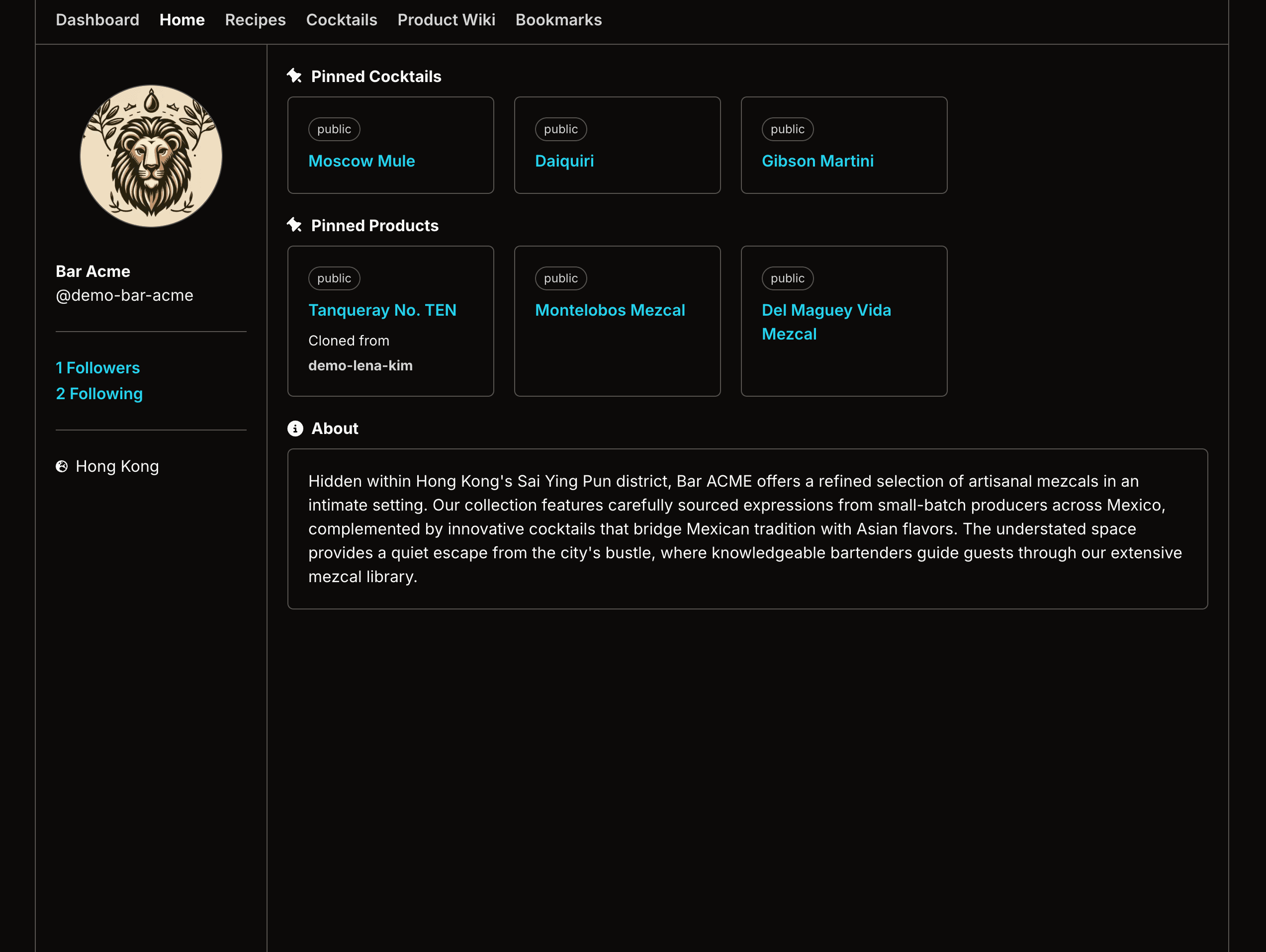Open the Recipes section

pyautogui.click(x=255, y=20)
